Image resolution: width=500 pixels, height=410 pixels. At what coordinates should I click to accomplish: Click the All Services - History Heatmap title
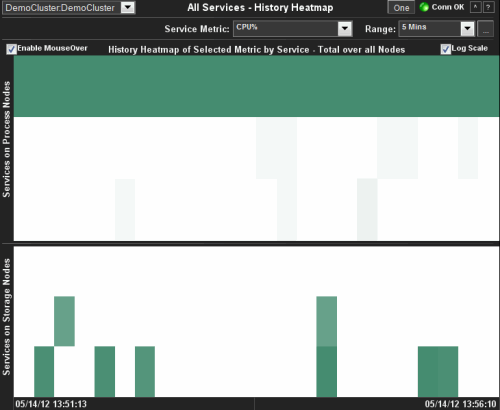260,7
